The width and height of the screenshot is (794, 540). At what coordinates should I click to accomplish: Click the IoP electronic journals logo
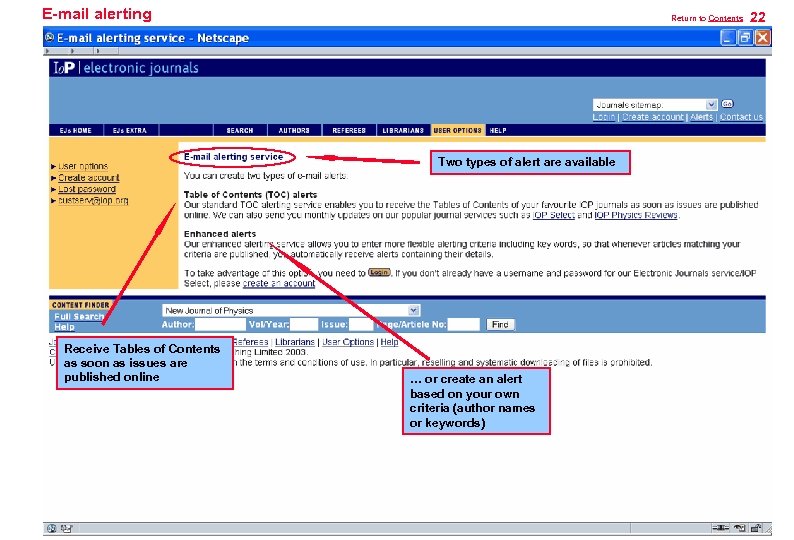pyautogui.click(x=126, y=68)
